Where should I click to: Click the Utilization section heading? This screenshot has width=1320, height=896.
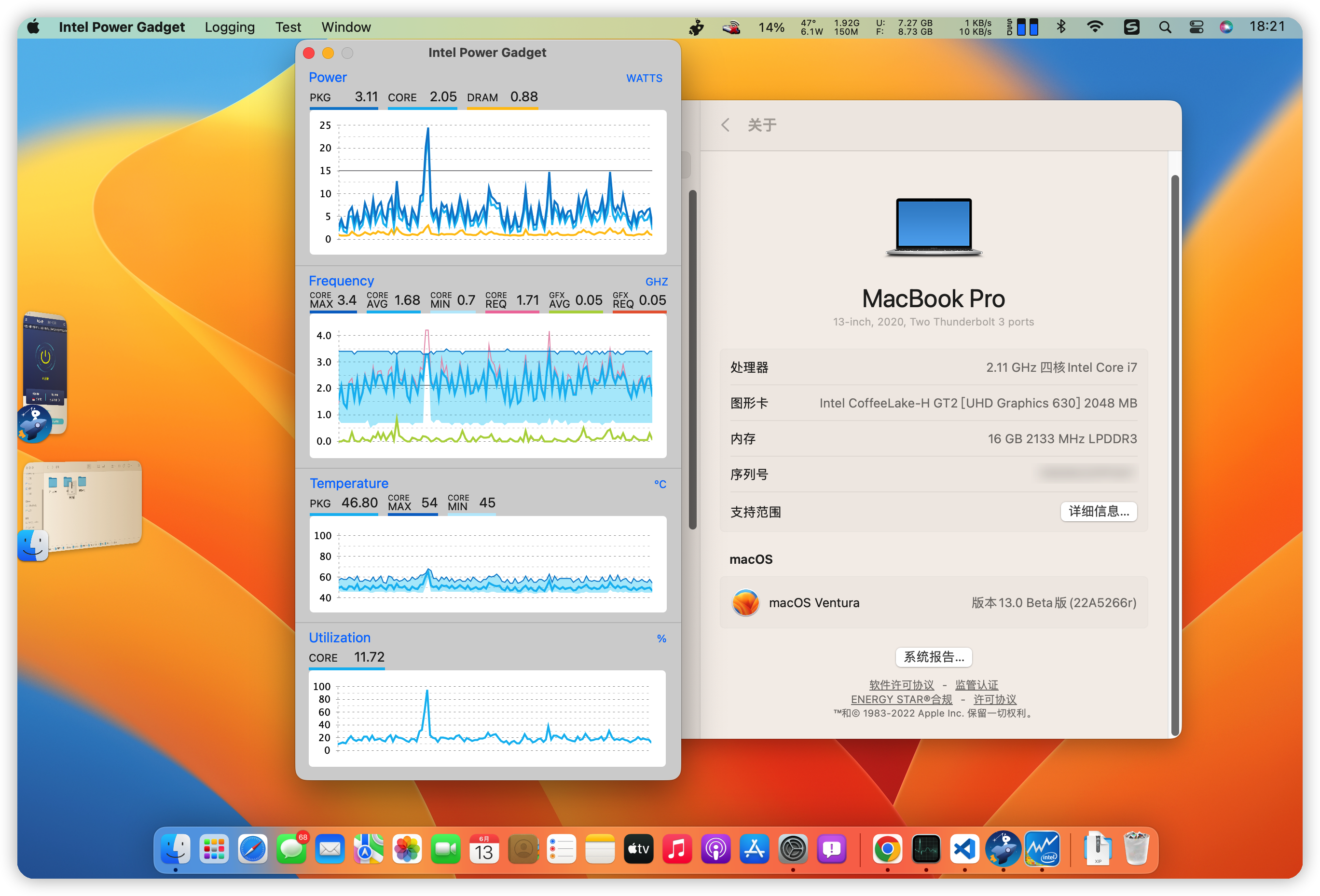coord(339,638)
